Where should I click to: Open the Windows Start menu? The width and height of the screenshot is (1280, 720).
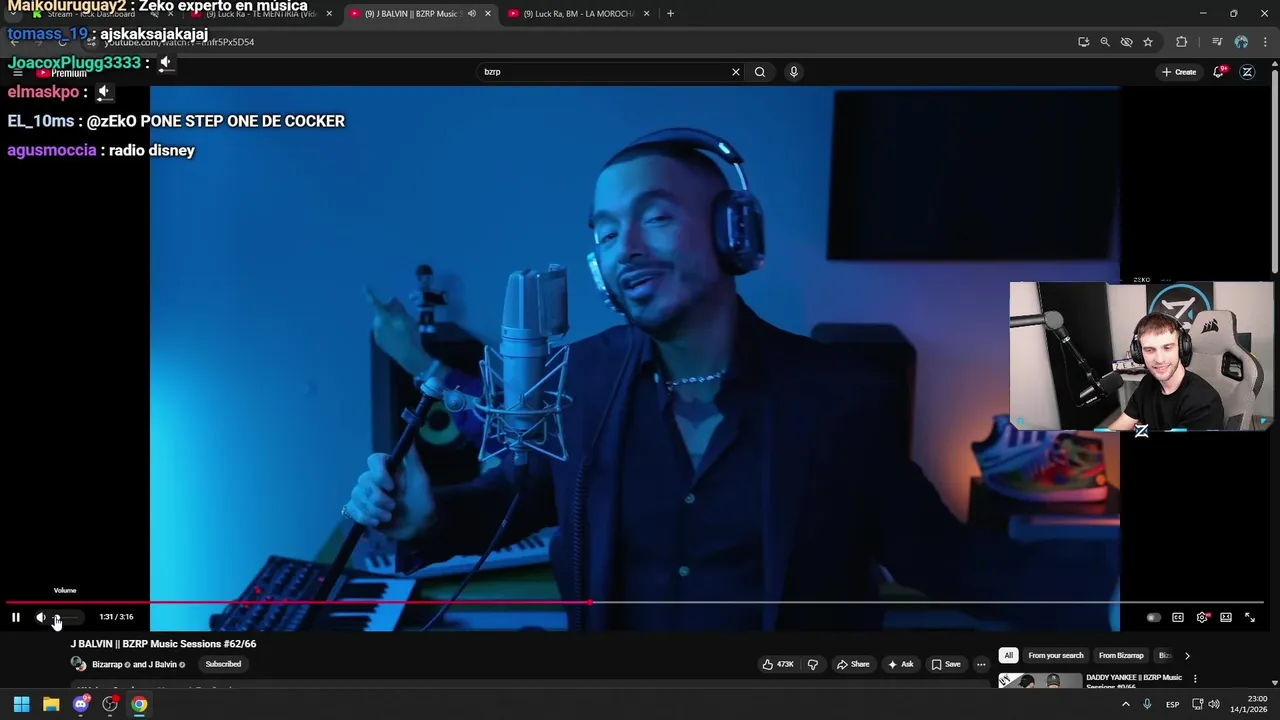click(x=21, y=704)
